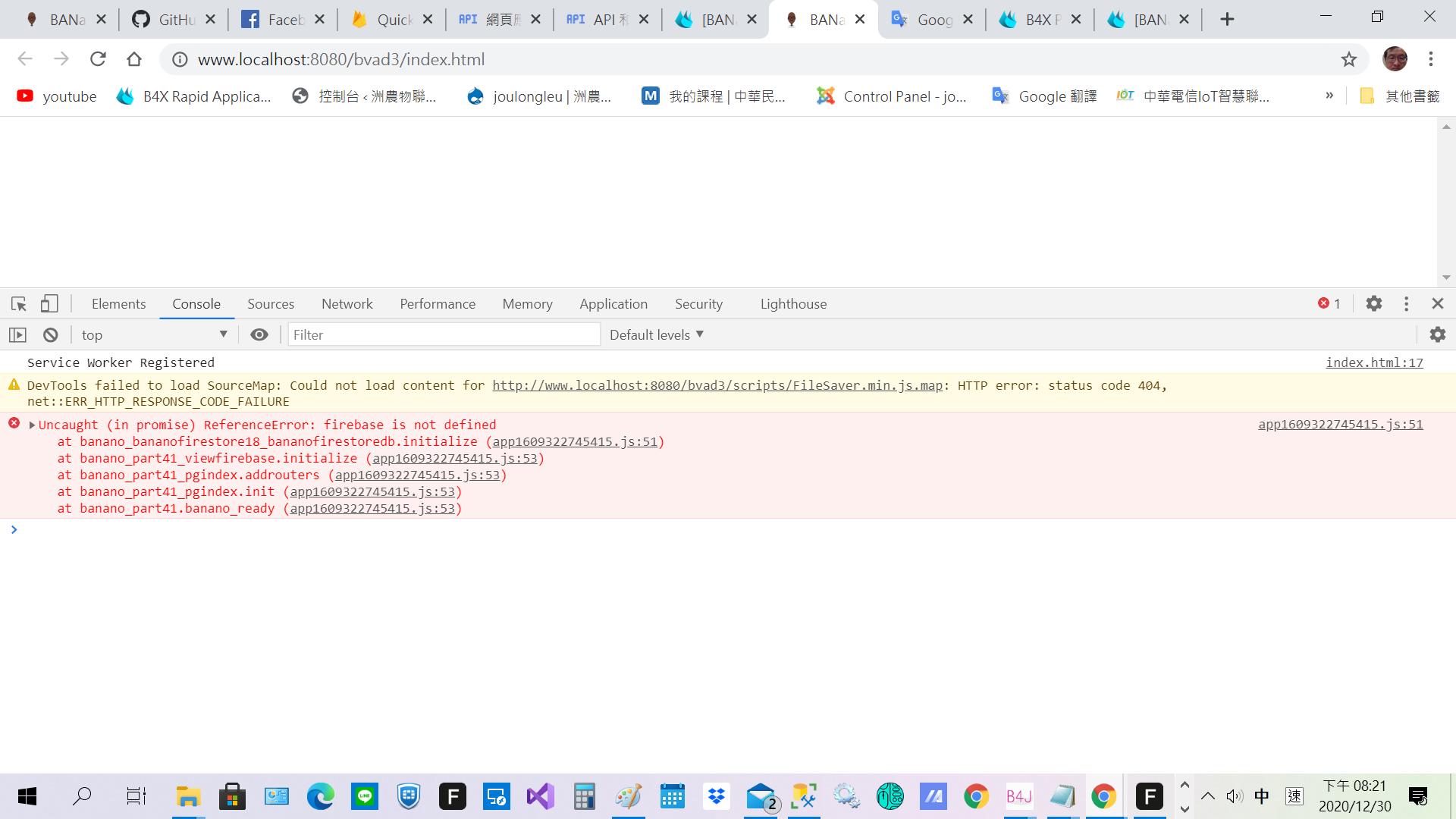Open DevTools settings gear icon
The width and height of the screenshot is (1456, 819).
(x=1374, y=304)
